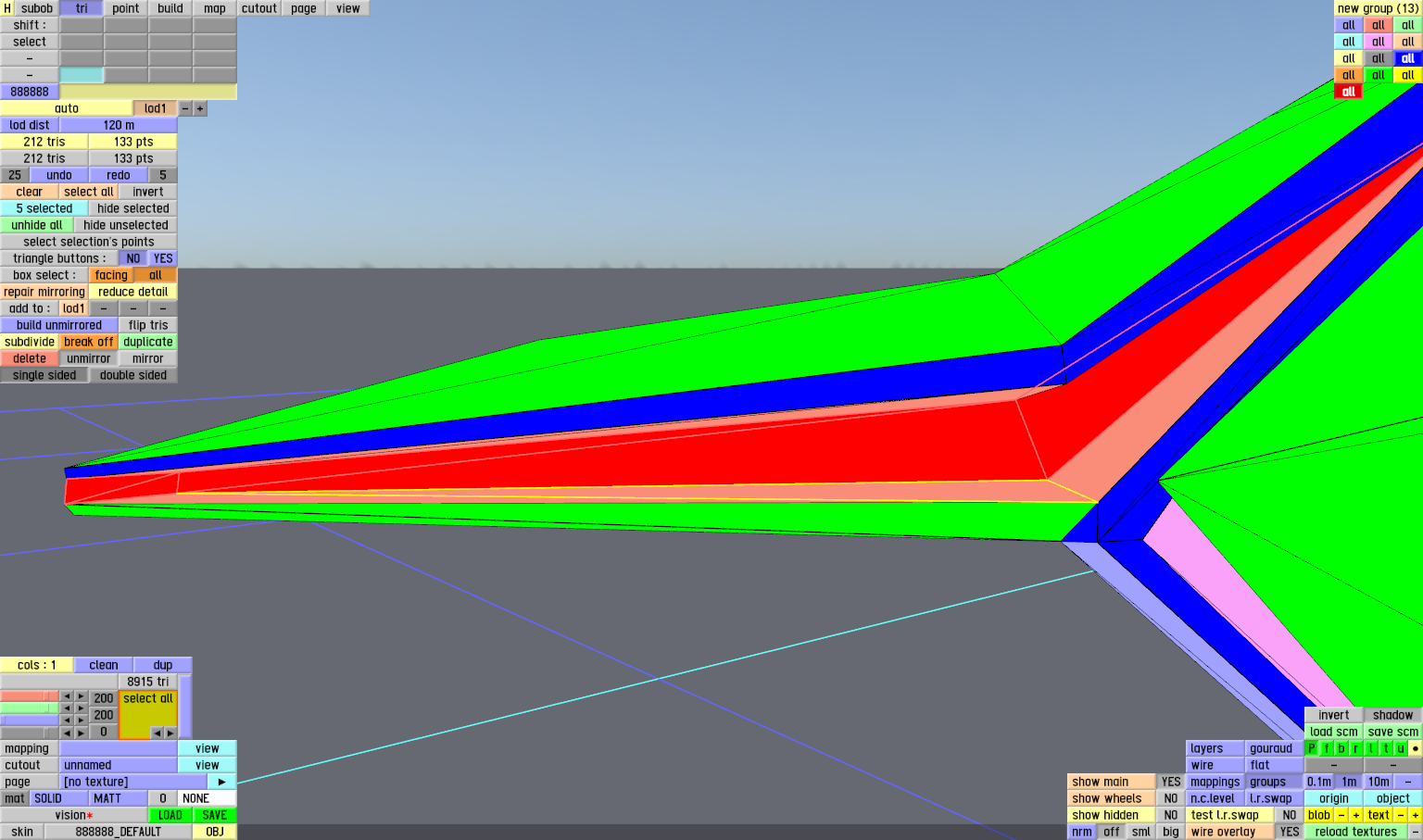Open the [no texture] page selector
Viewport: 1423px width, 840px height.
(133, 782)
